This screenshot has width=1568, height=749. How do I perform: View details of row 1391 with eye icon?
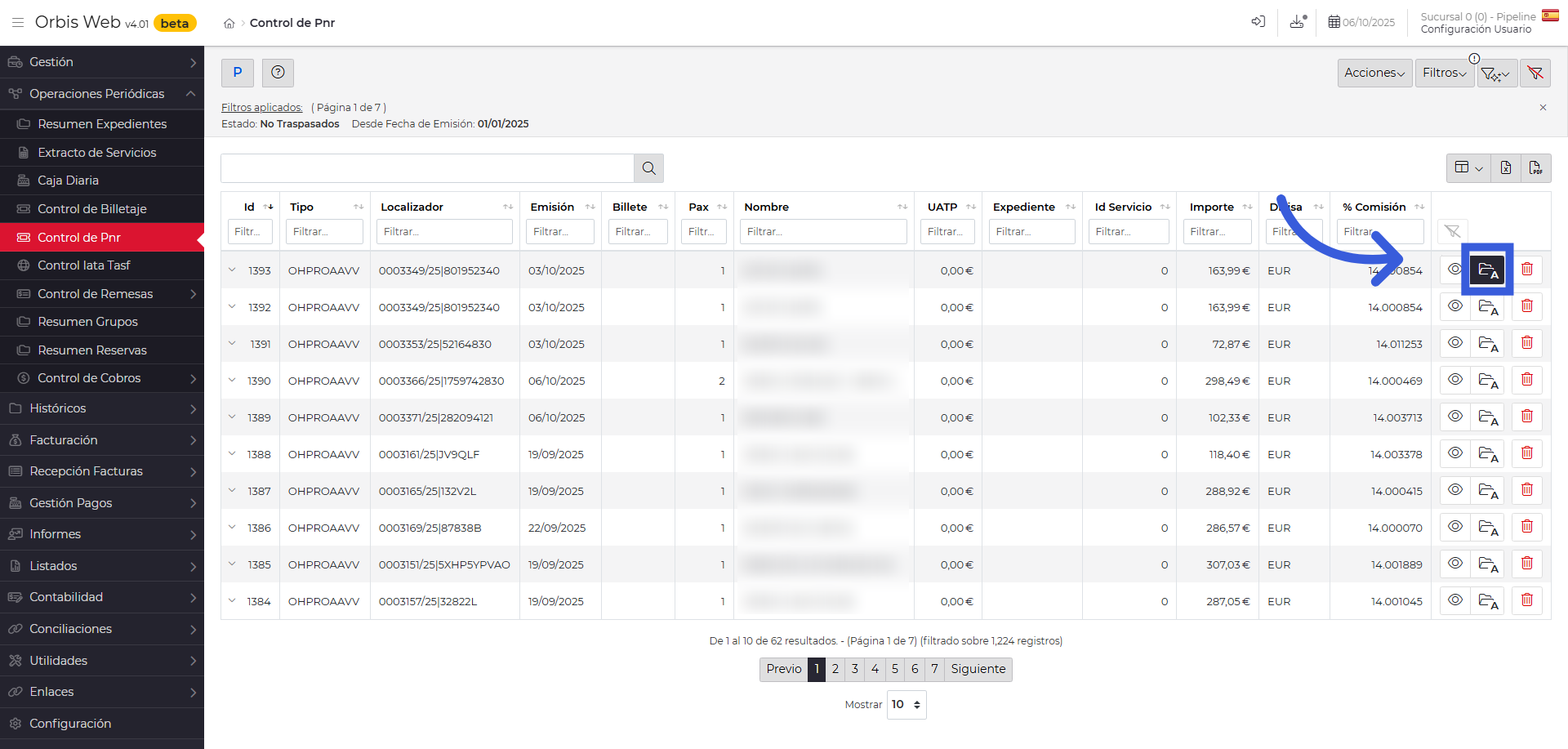coord(1454,343)
